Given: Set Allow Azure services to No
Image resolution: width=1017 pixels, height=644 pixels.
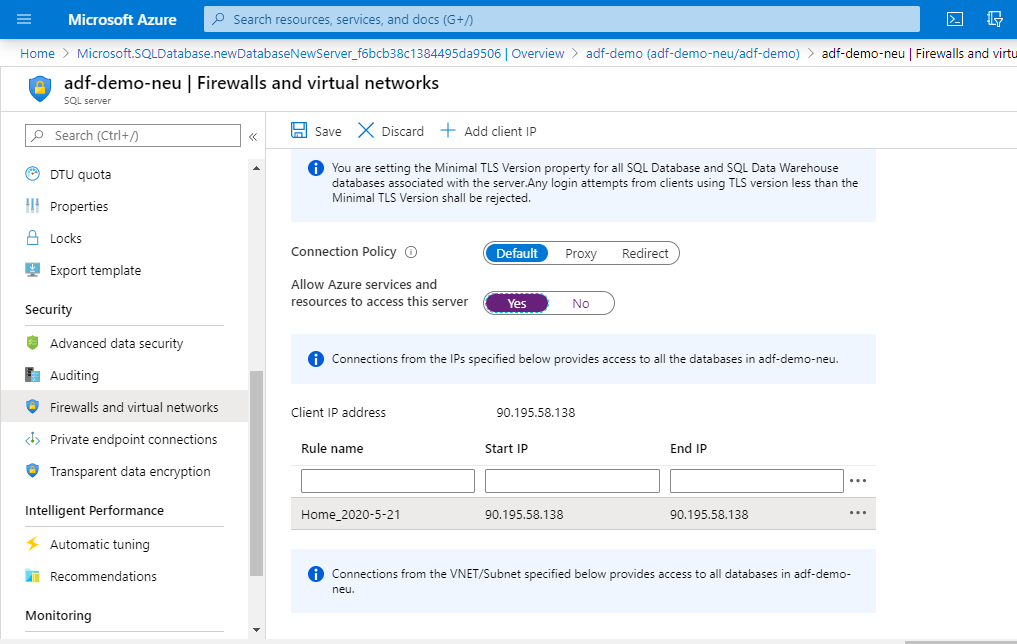Looking at the screenshot, I should (581, 303).
